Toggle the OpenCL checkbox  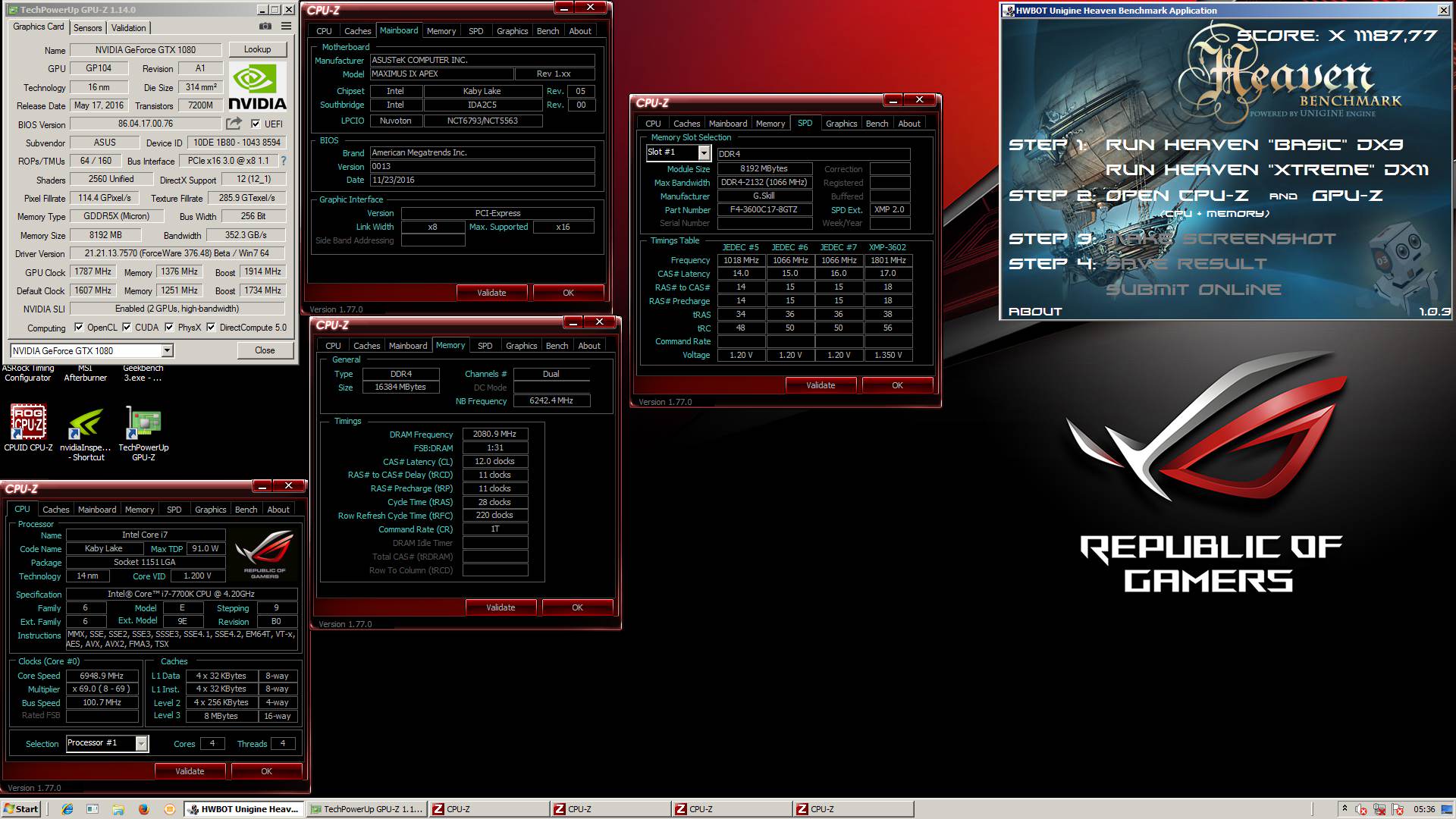tap(79, 328)
